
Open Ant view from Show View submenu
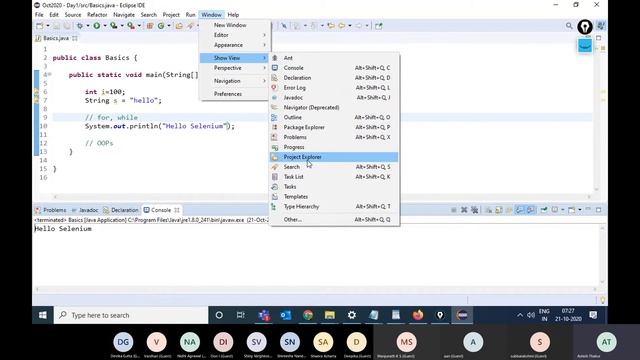pos(334,58)
